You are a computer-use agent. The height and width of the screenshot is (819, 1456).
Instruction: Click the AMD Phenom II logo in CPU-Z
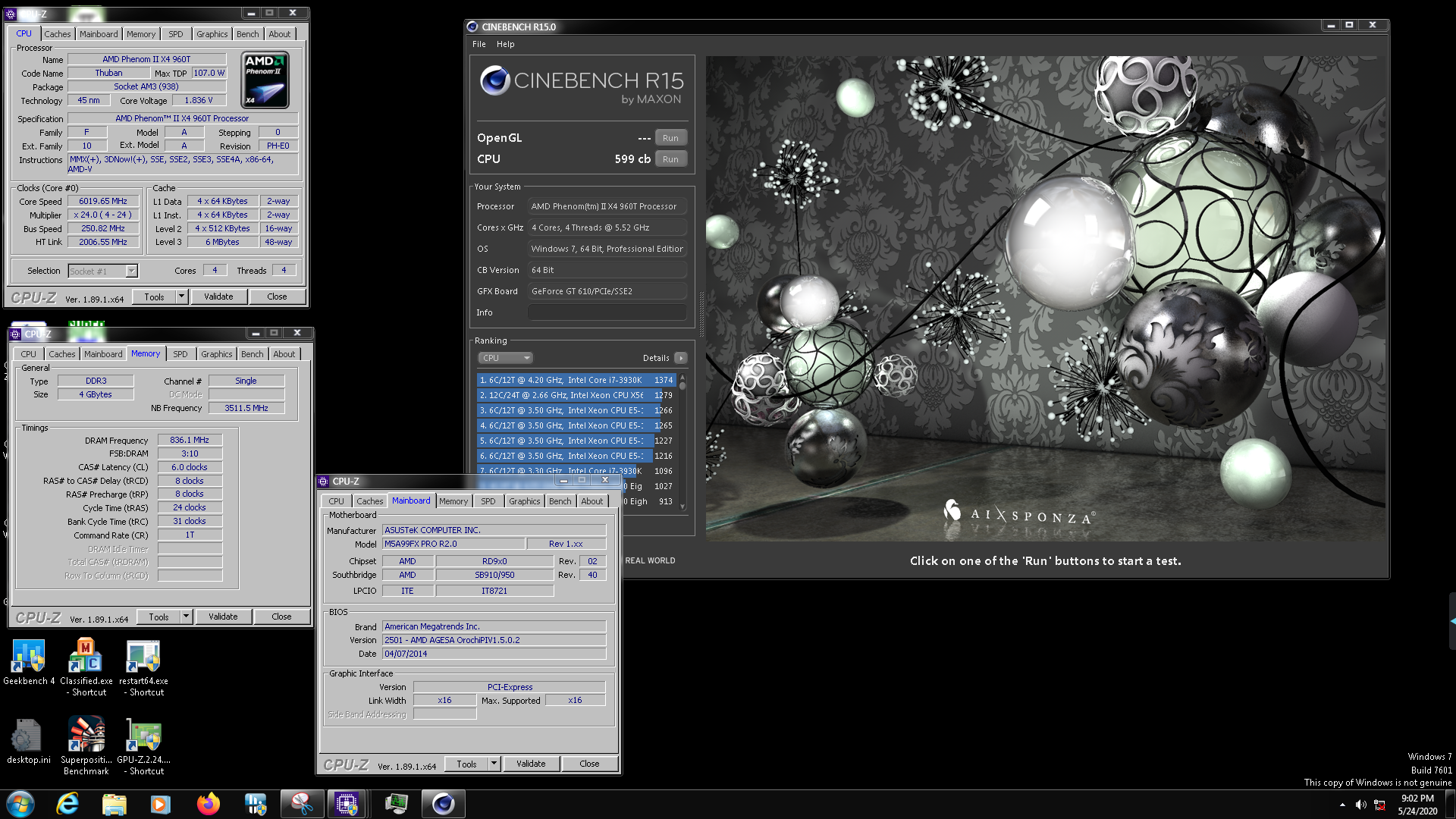click(x=265, y=80)
